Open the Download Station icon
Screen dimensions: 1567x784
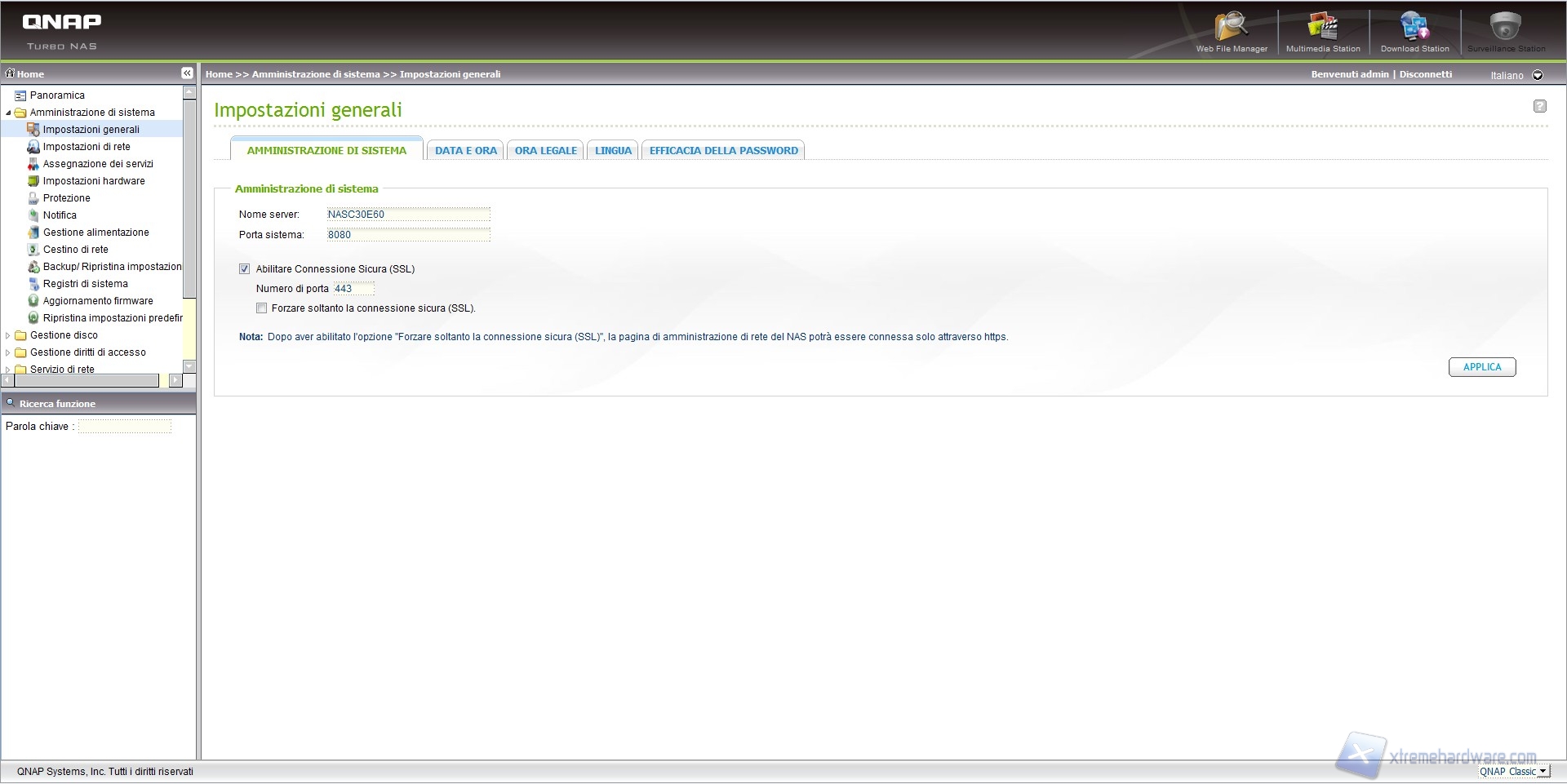tap(1414, 29)
